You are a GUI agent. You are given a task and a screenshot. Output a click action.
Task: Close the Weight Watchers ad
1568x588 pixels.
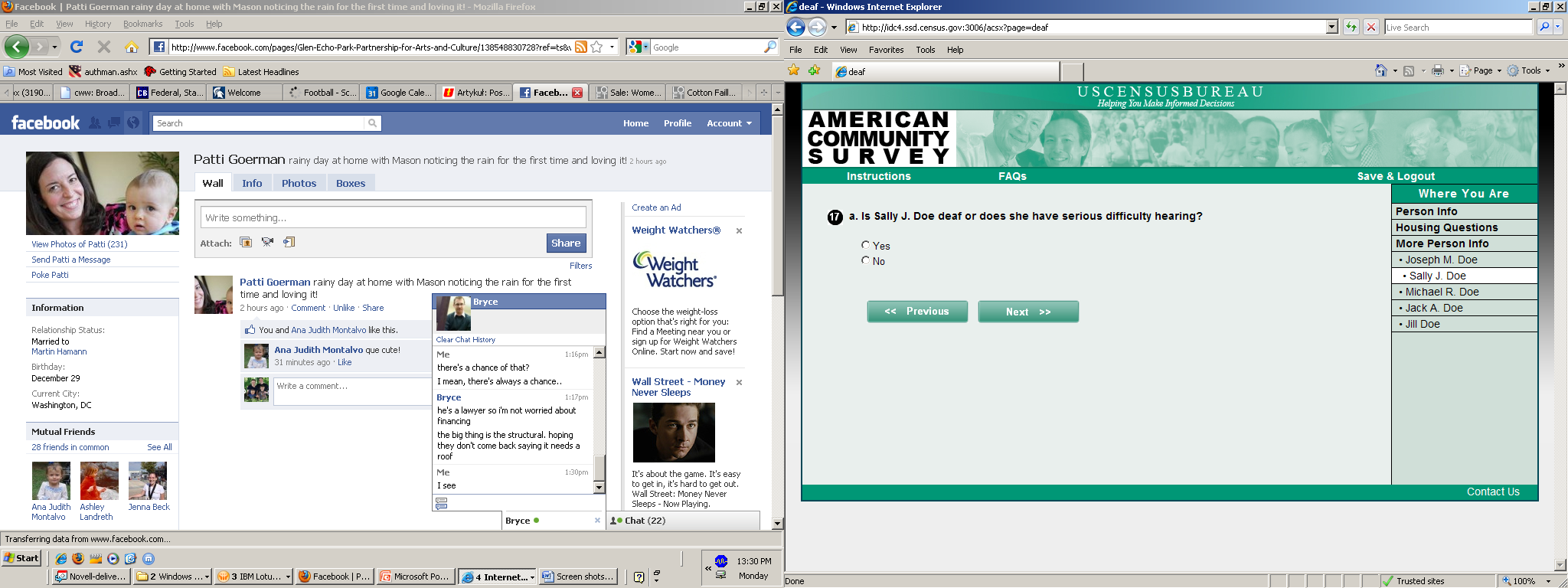739,230
